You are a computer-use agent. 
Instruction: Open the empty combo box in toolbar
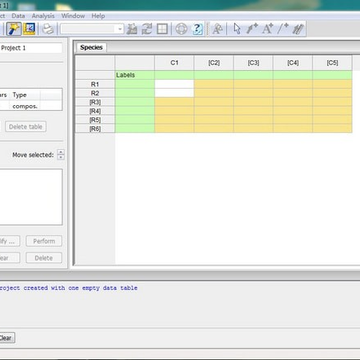click(92, 29)
